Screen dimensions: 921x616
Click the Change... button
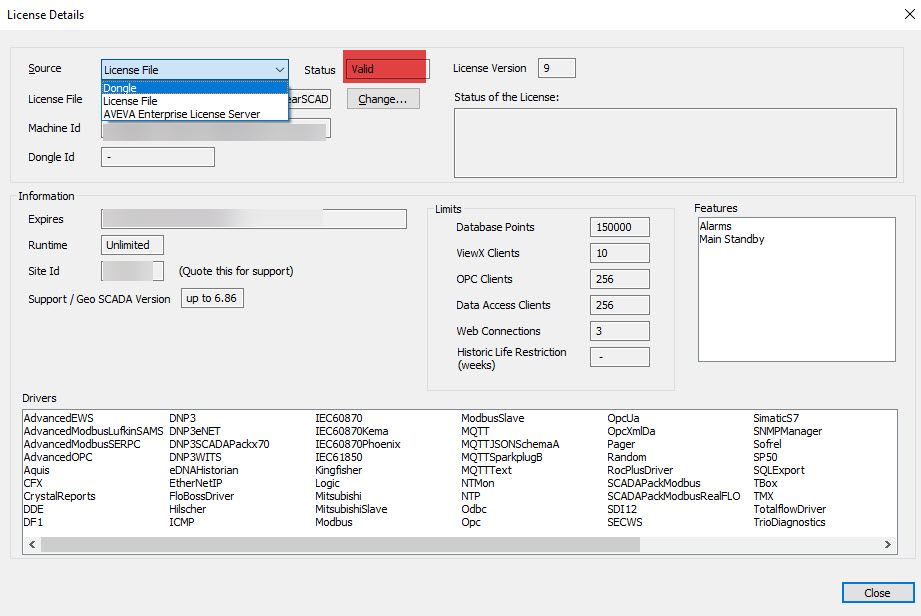click(383, 99)
